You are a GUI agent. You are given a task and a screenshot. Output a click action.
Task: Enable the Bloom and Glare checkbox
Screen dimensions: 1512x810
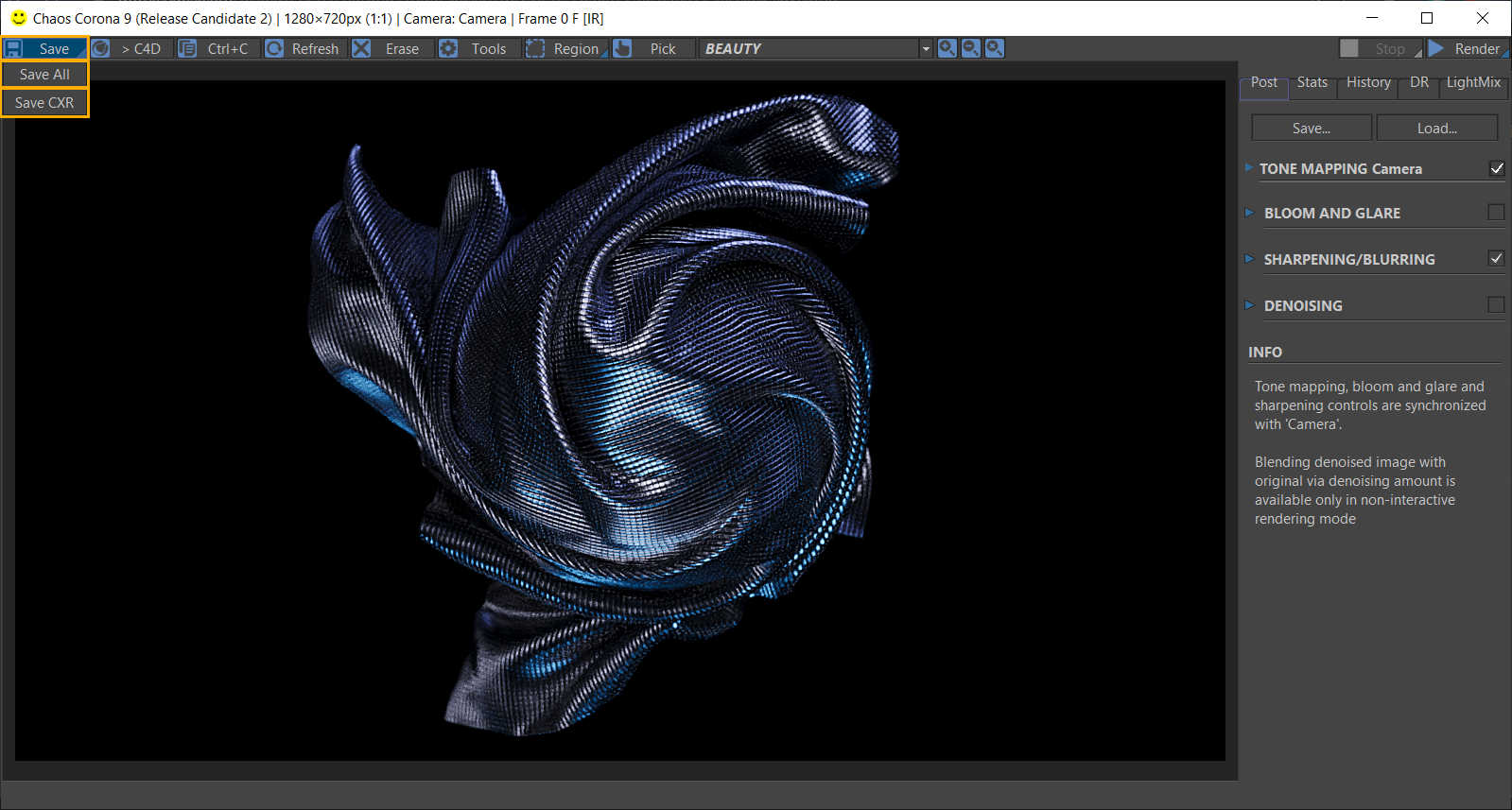point(1496,213)
